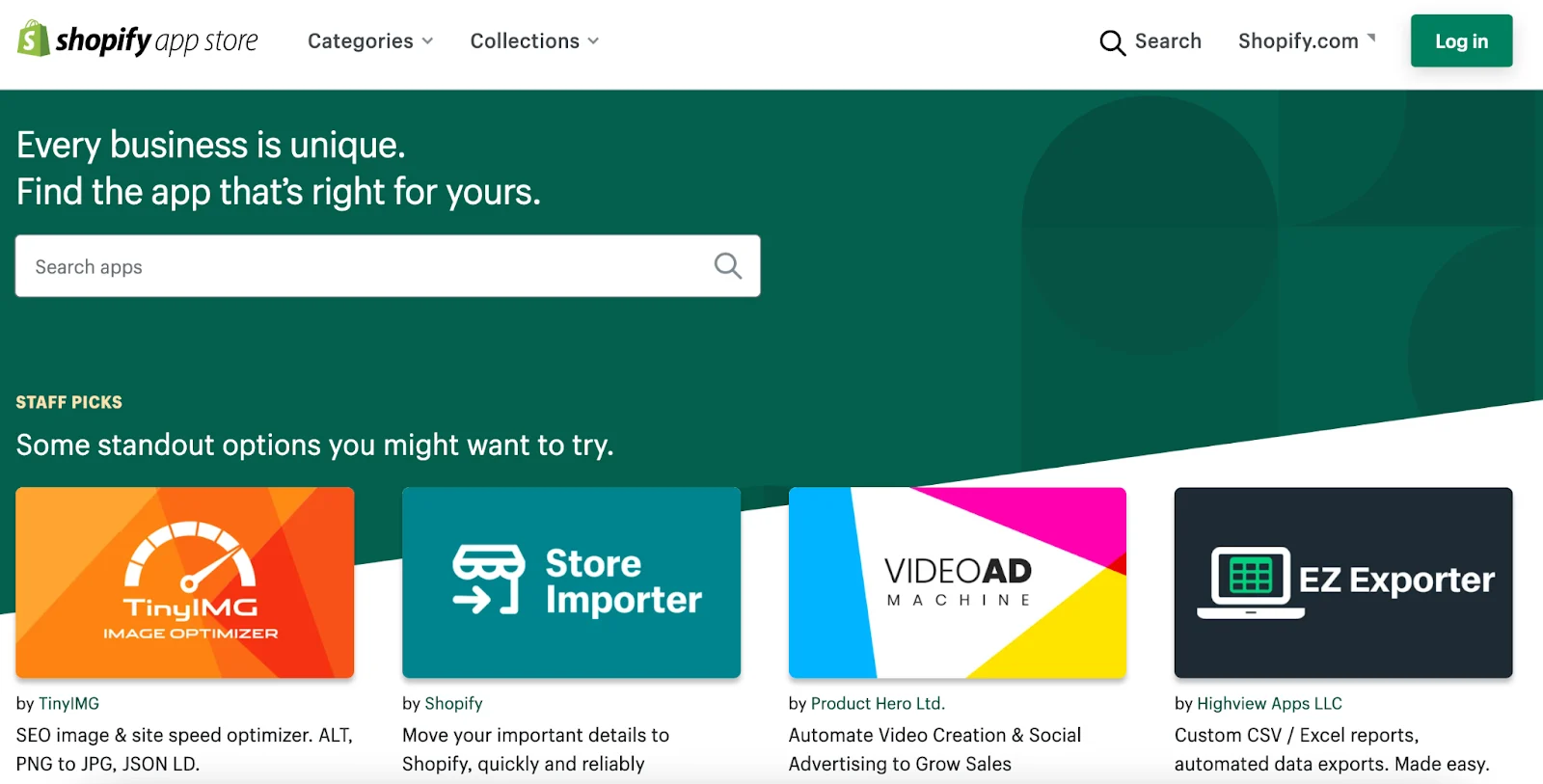Screen dimensions: 1543x784
Task: Click the Shopify app store logo
Action: point(138,40)
